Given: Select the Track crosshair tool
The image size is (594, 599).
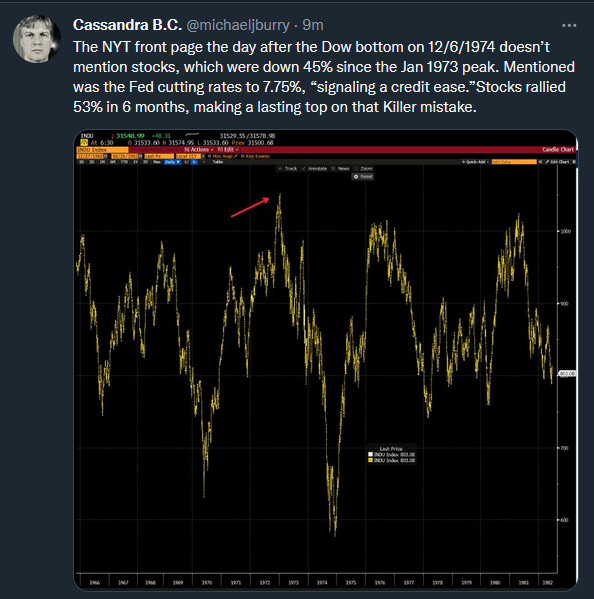Looking at the screenshot, I should pyautogui.click(x=288, y=168).
